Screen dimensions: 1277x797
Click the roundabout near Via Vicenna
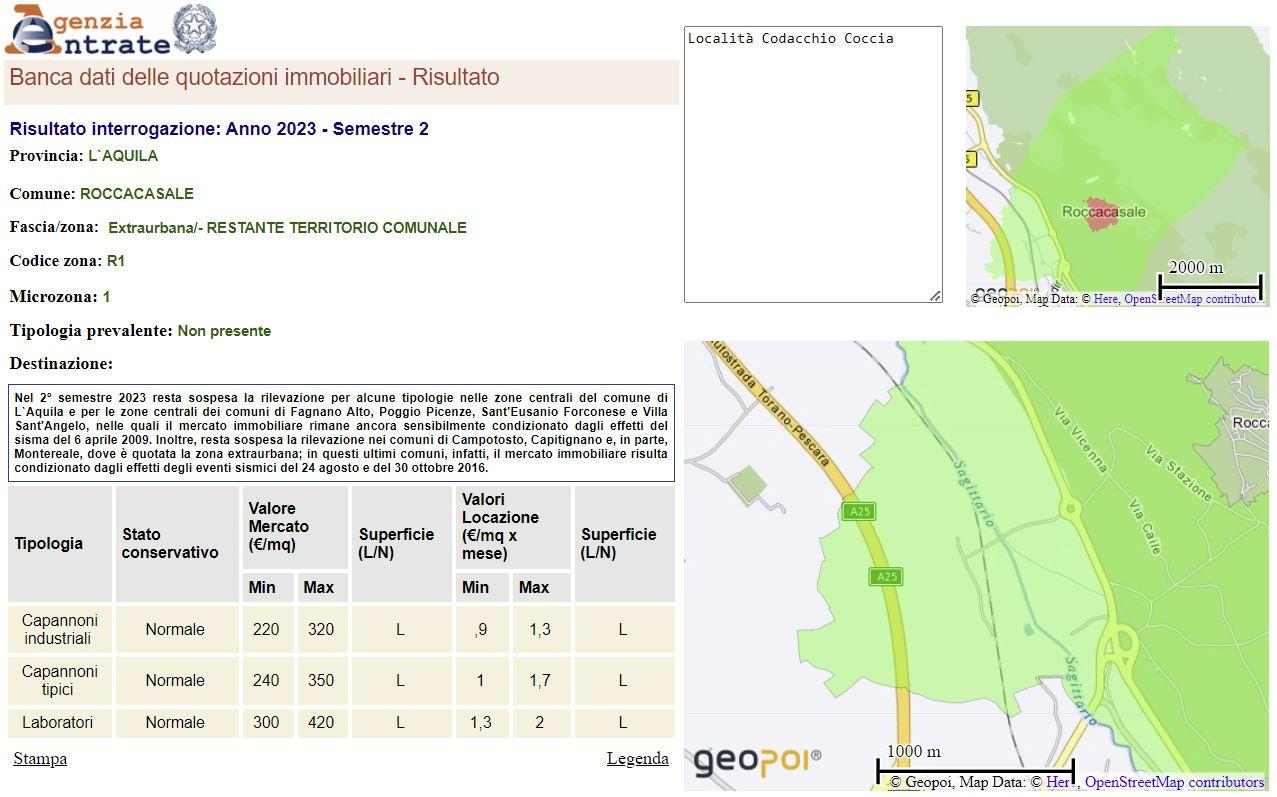(1070, 509)
